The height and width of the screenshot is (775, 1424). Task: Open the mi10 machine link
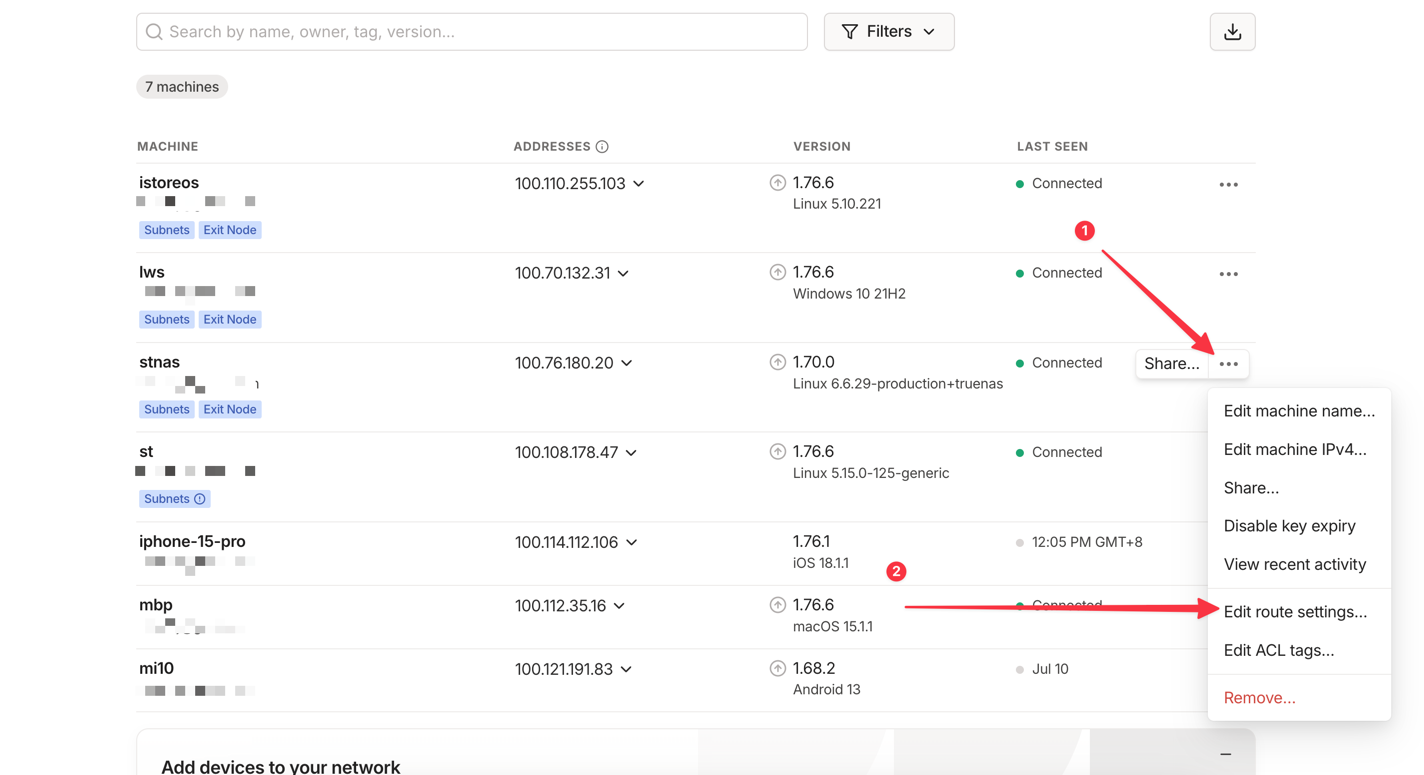(157, 668)
